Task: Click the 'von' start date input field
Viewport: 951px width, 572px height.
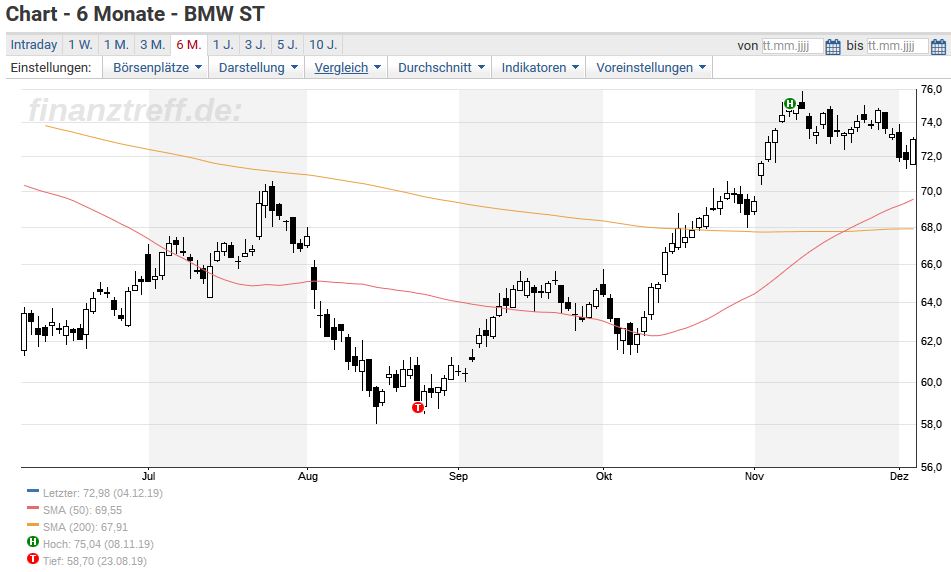Action: pyautogui.click(x=792, y=46)
